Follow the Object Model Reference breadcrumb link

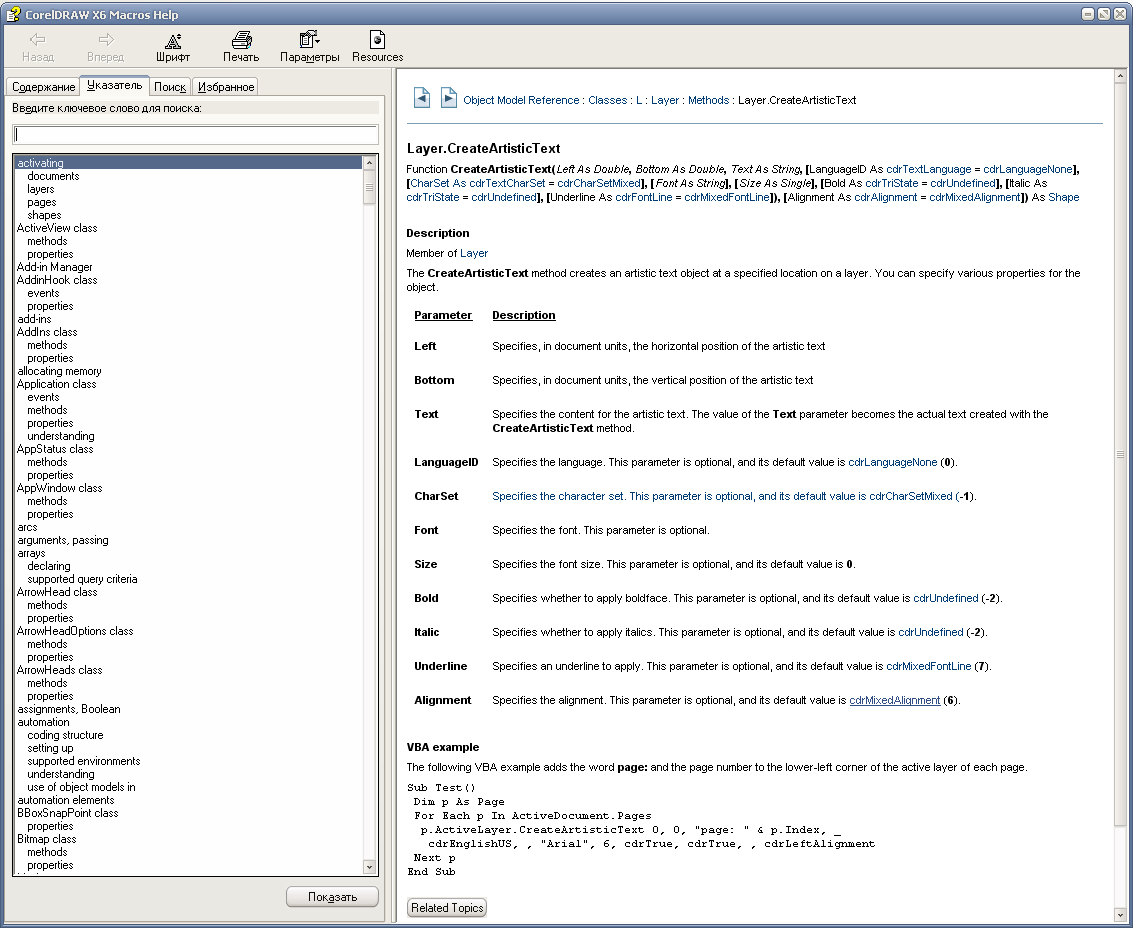coord(521,100)
